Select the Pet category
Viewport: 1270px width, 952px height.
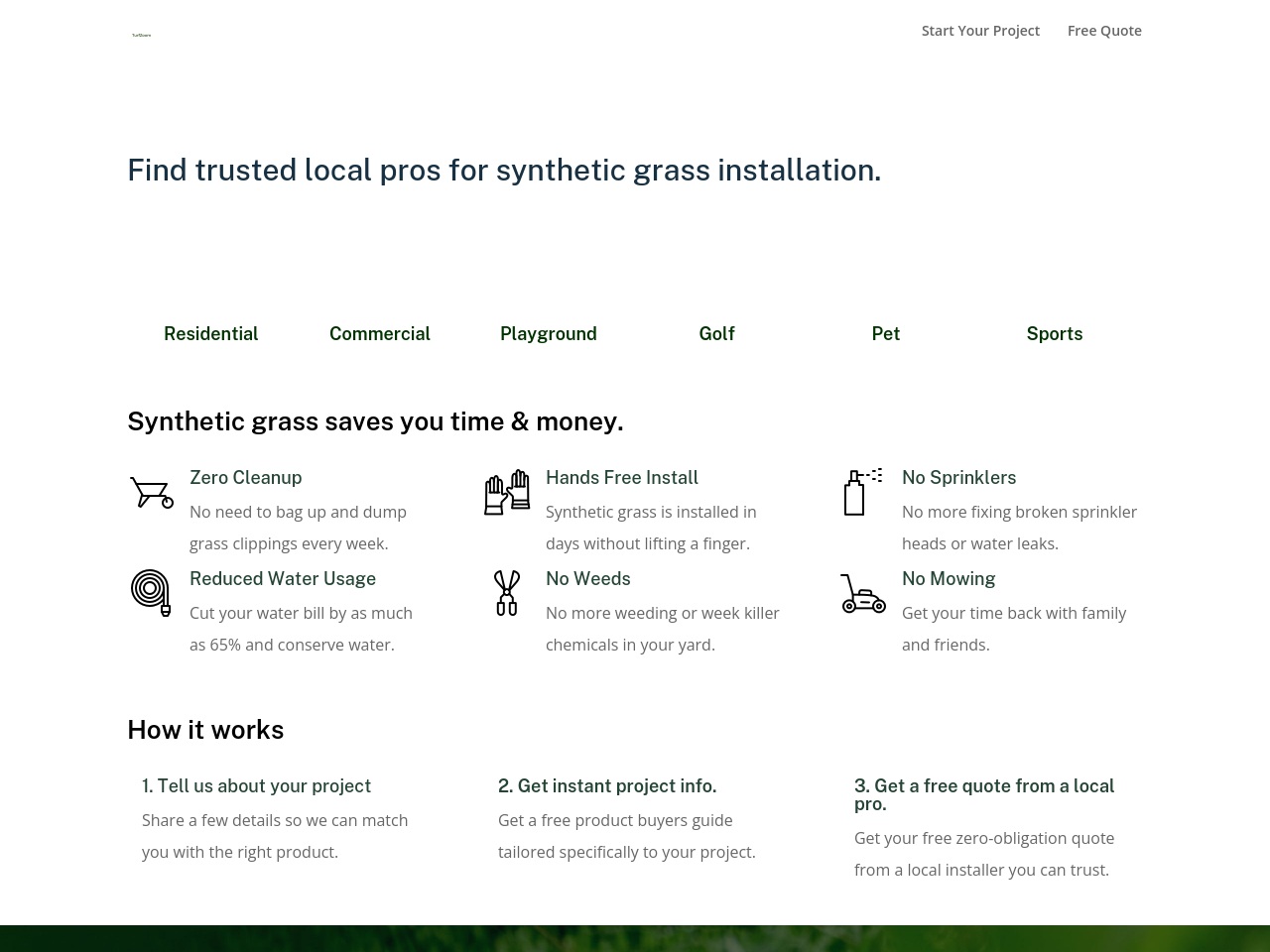pyautogui.click(x=886, y=334)
